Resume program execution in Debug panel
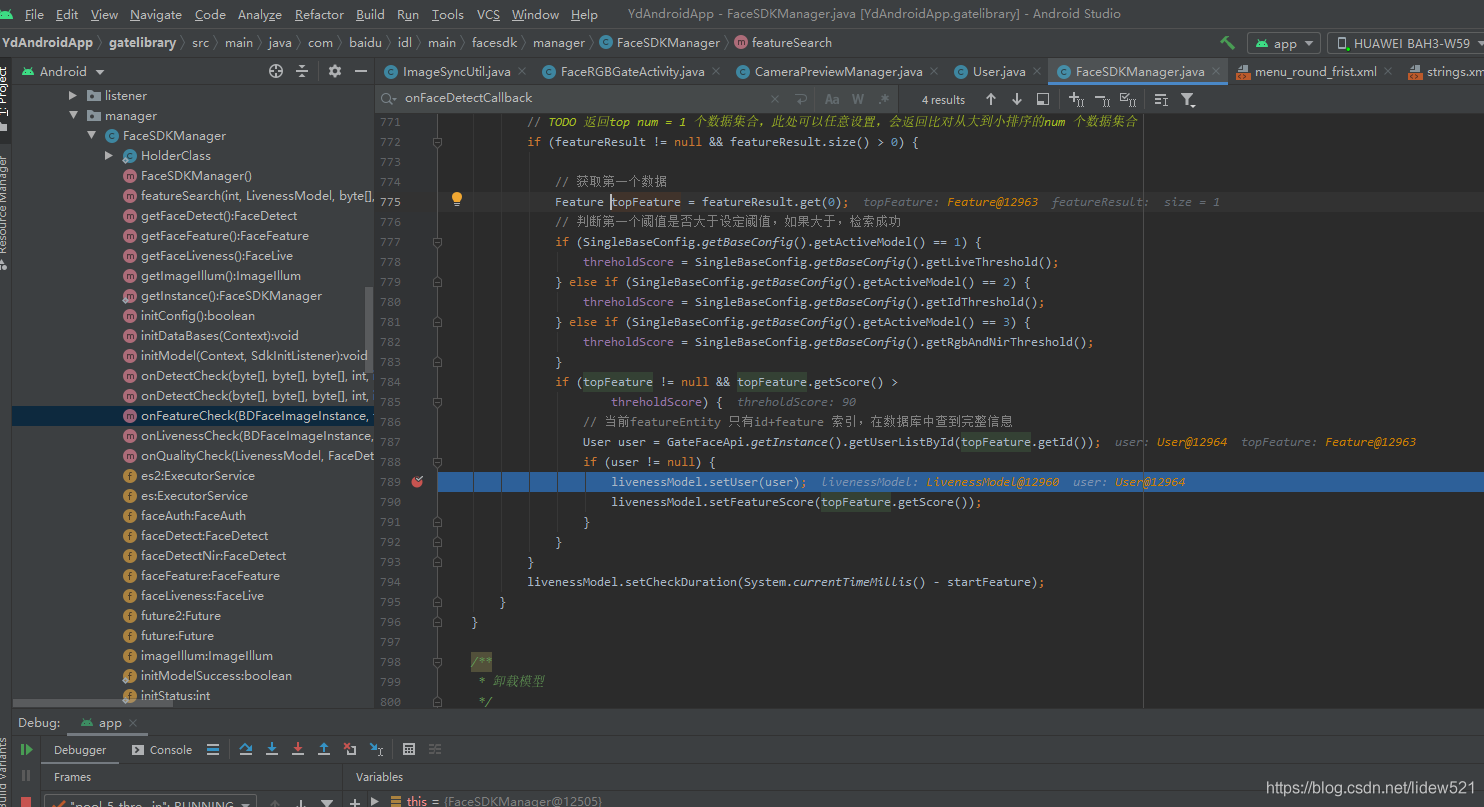 (27, 750)
